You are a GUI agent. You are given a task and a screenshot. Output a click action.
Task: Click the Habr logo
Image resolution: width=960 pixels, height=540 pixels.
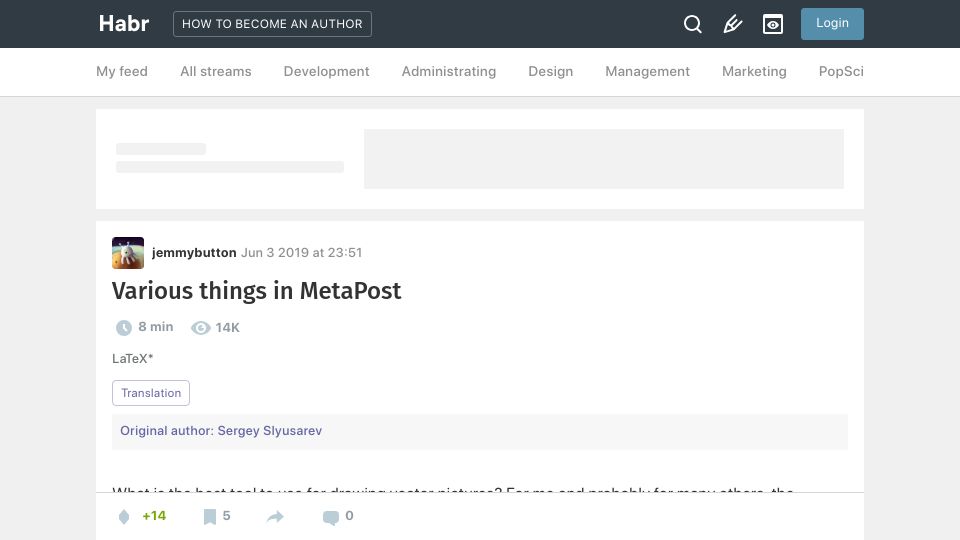pyautogui.click(x=124, y=23)
